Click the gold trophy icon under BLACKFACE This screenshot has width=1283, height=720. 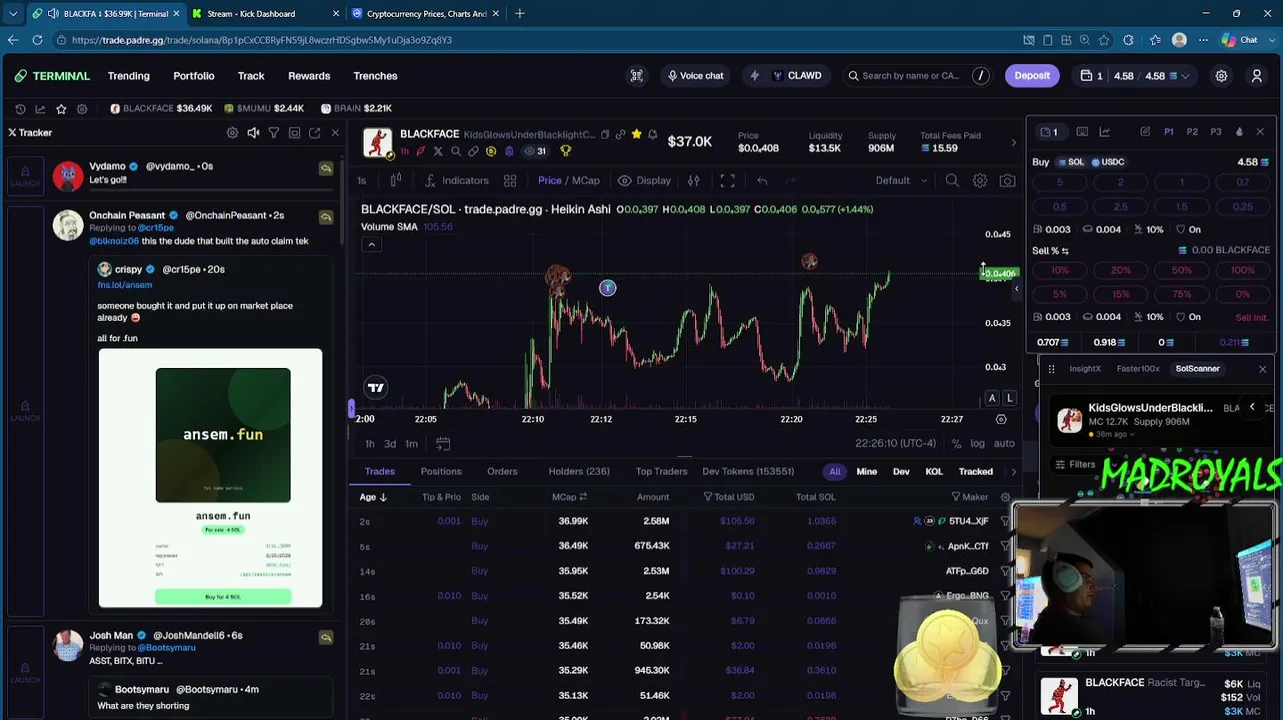(565, 152)
